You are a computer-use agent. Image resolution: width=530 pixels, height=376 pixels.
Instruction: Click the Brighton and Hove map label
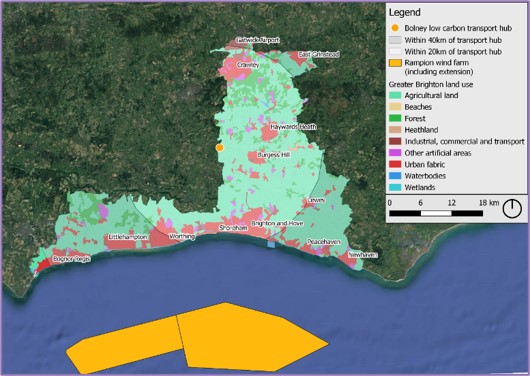tap(277, 224)
